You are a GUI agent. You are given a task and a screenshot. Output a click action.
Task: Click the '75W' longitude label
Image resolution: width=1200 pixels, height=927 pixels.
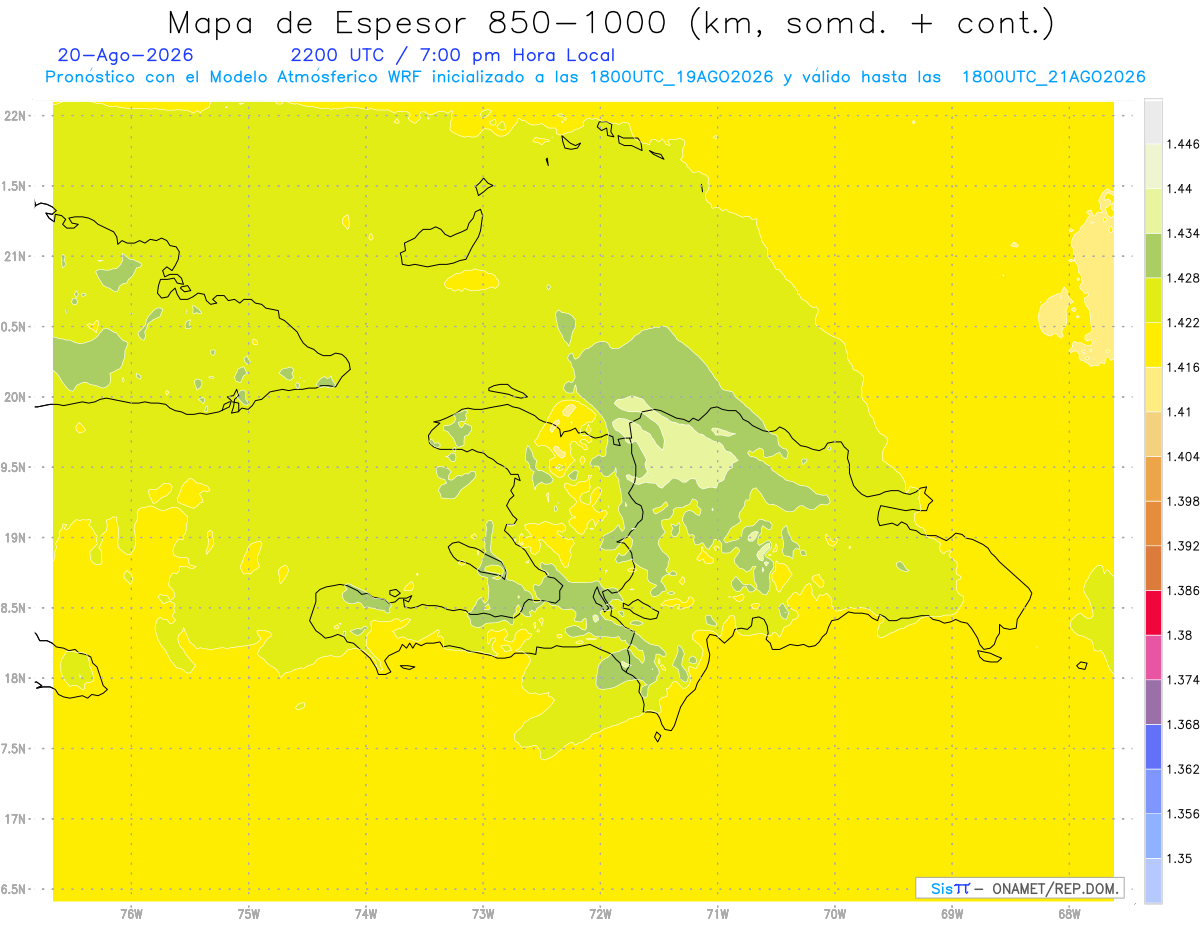tap(249, 914)
